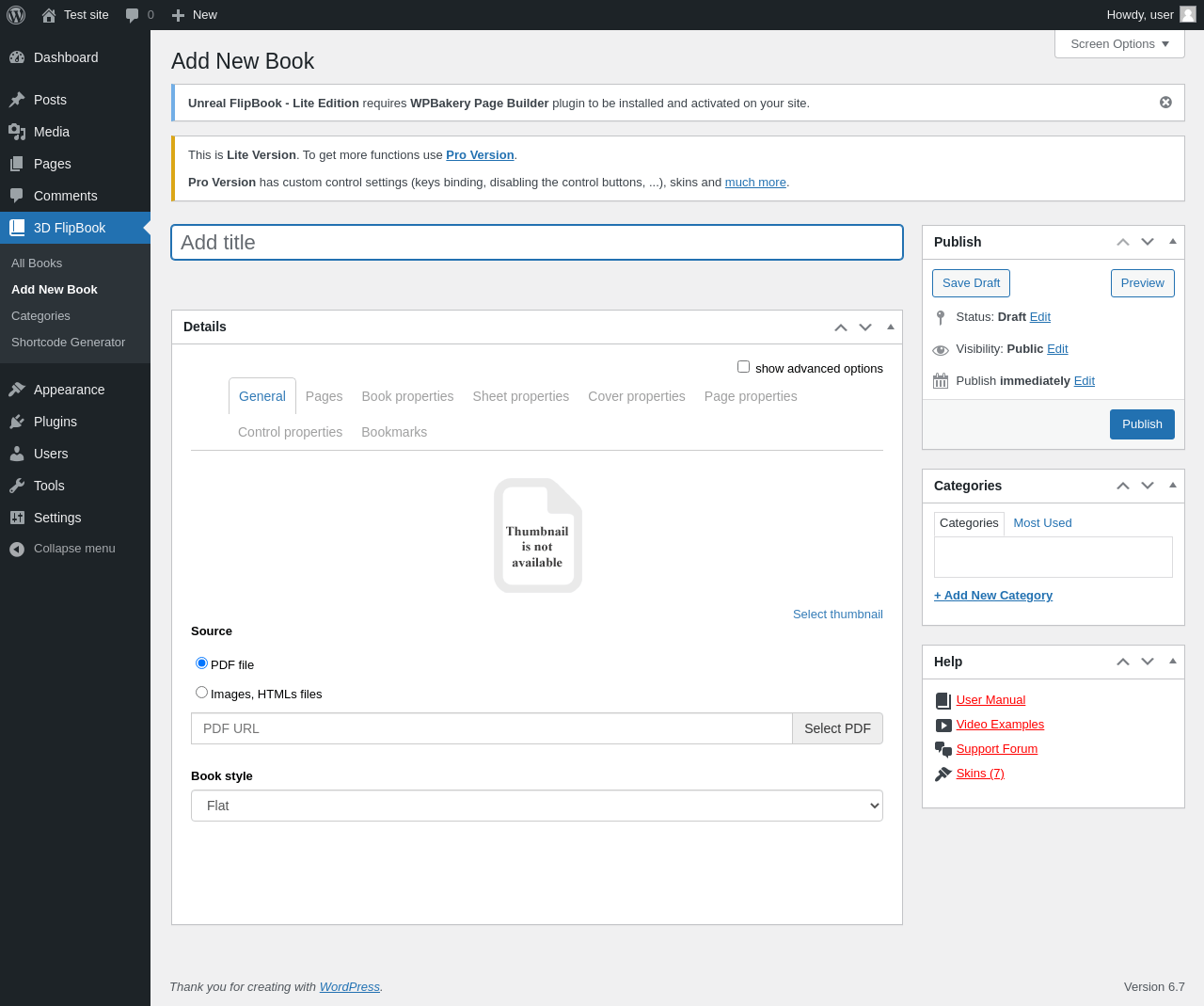This screenshot has height=1006, width=1204.
Task: Expand the Screen Options panel
Action: click(x=1118, y=44)
